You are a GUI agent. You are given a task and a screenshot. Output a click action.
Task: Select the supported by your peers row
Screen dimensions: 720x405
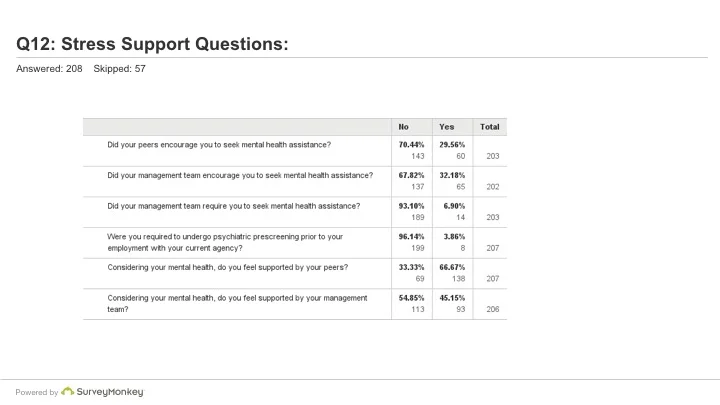(295, 273)
